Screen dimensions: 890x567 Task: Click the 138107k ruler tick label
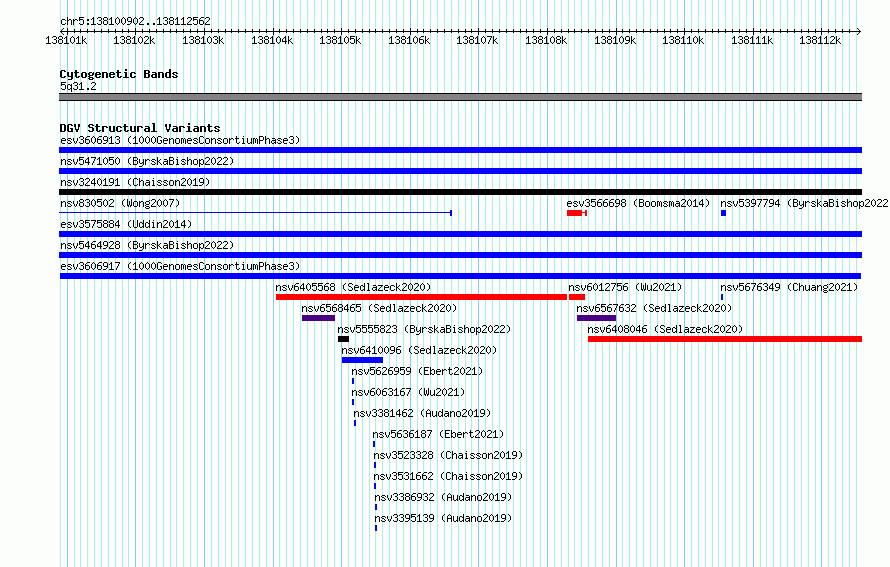click(477, 40)
